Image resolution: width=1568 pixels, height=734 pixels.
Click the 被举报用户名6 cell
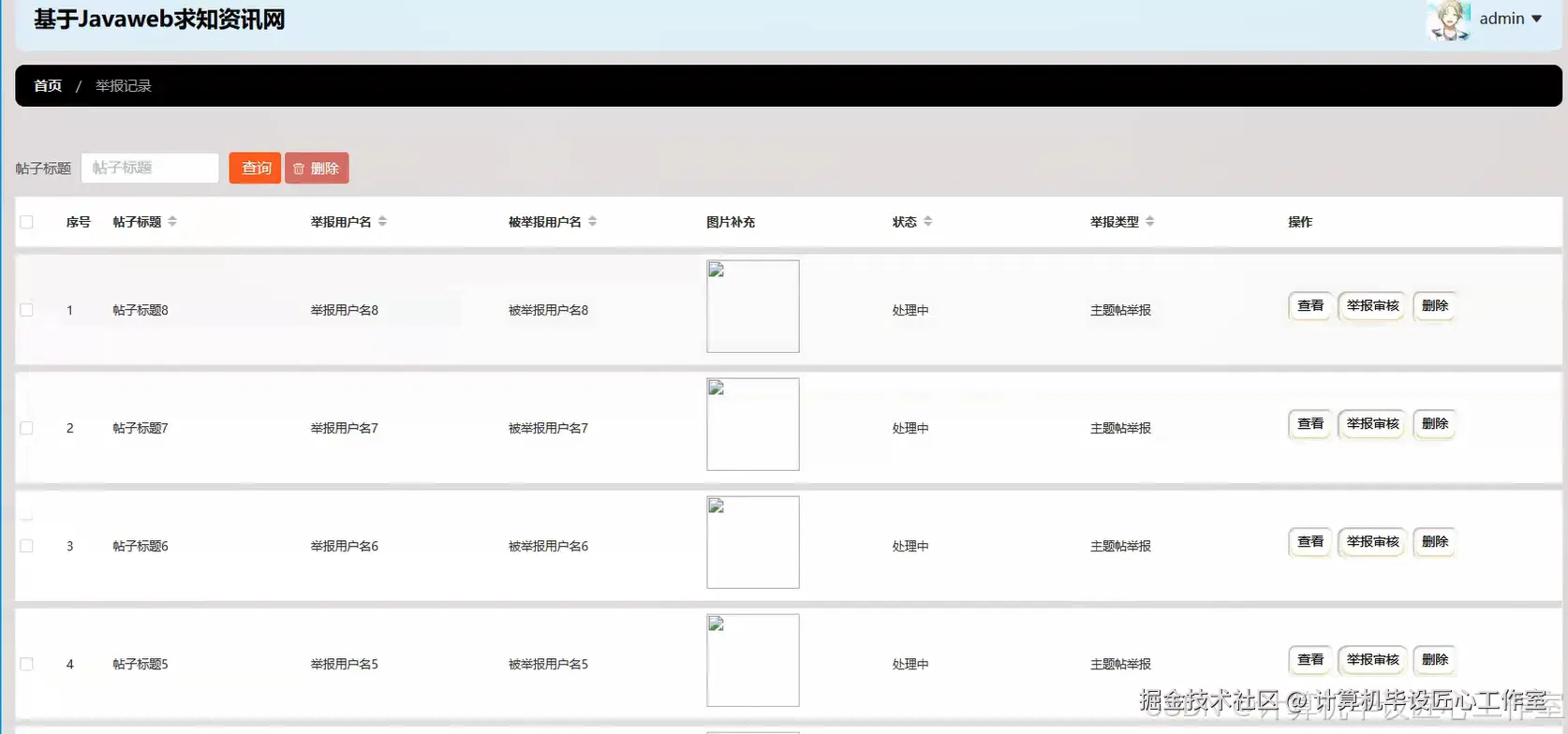pos(548,546)
